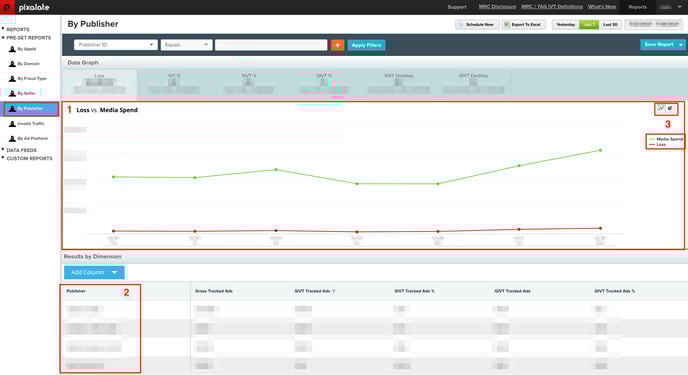
Task: Click the Save Report button
Action: (x=659, y=45)
